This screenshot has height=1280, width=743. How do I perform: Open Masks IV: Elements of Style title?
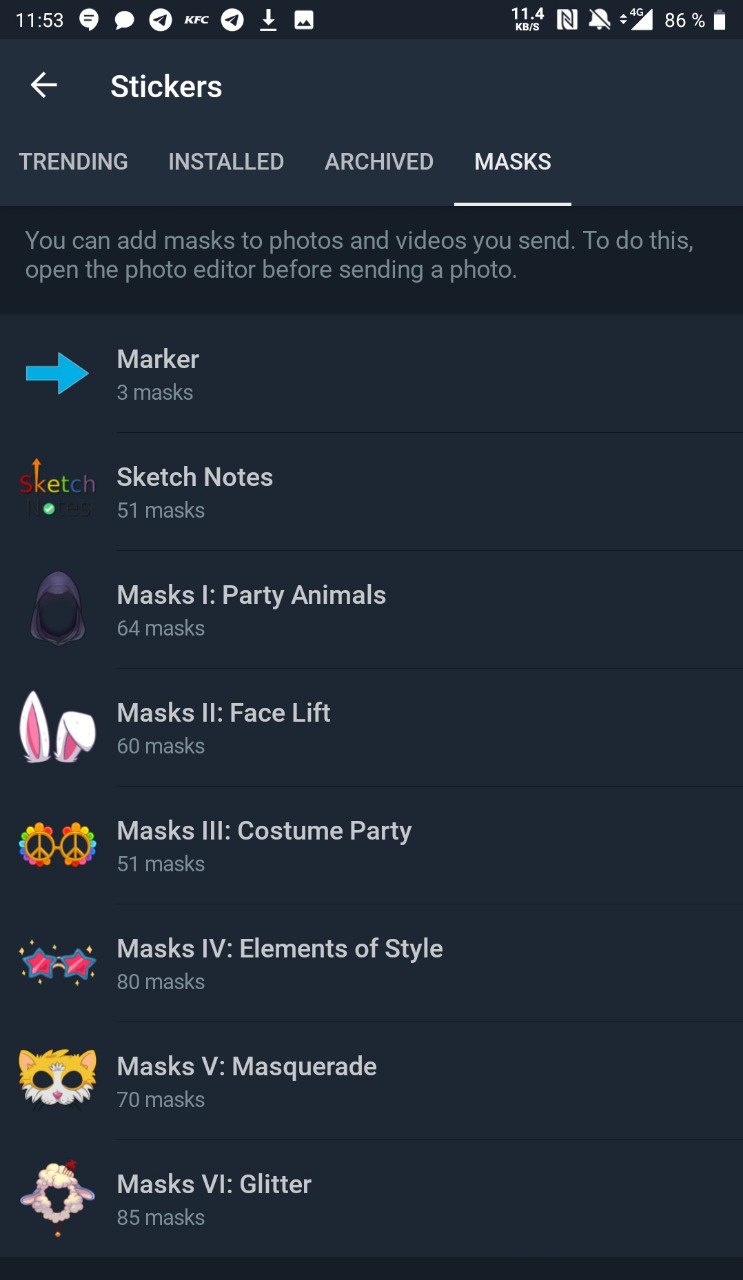pos(280,949)
